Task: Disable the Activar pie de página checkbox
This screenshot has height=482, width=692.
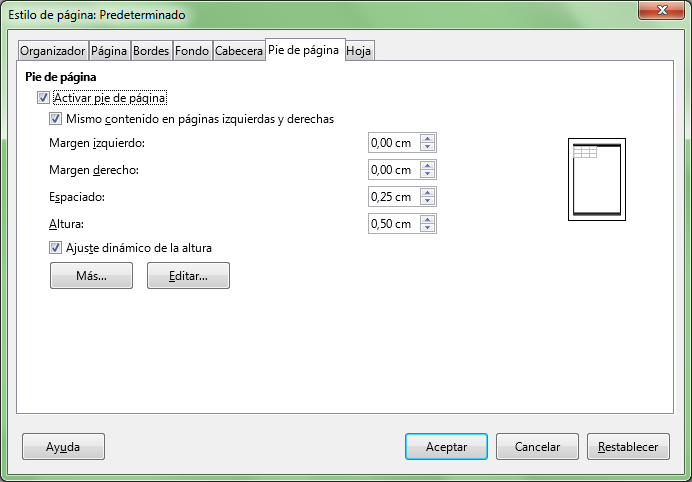Action: click(x=42, y=98)
